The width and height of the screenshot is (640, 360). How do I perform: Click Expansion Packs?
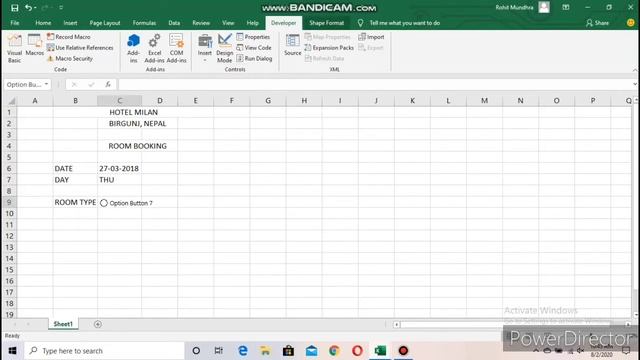pyautogui.click(x=329, y=48)
